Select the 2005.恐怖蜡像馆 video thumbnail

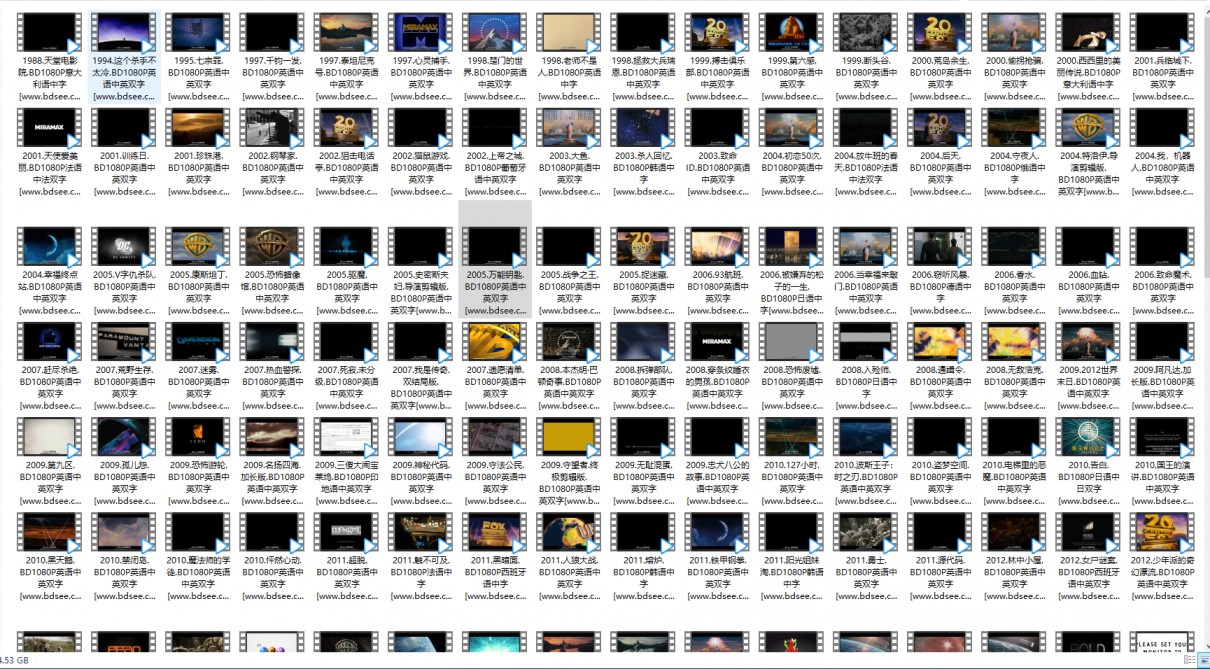pos(272,247)
